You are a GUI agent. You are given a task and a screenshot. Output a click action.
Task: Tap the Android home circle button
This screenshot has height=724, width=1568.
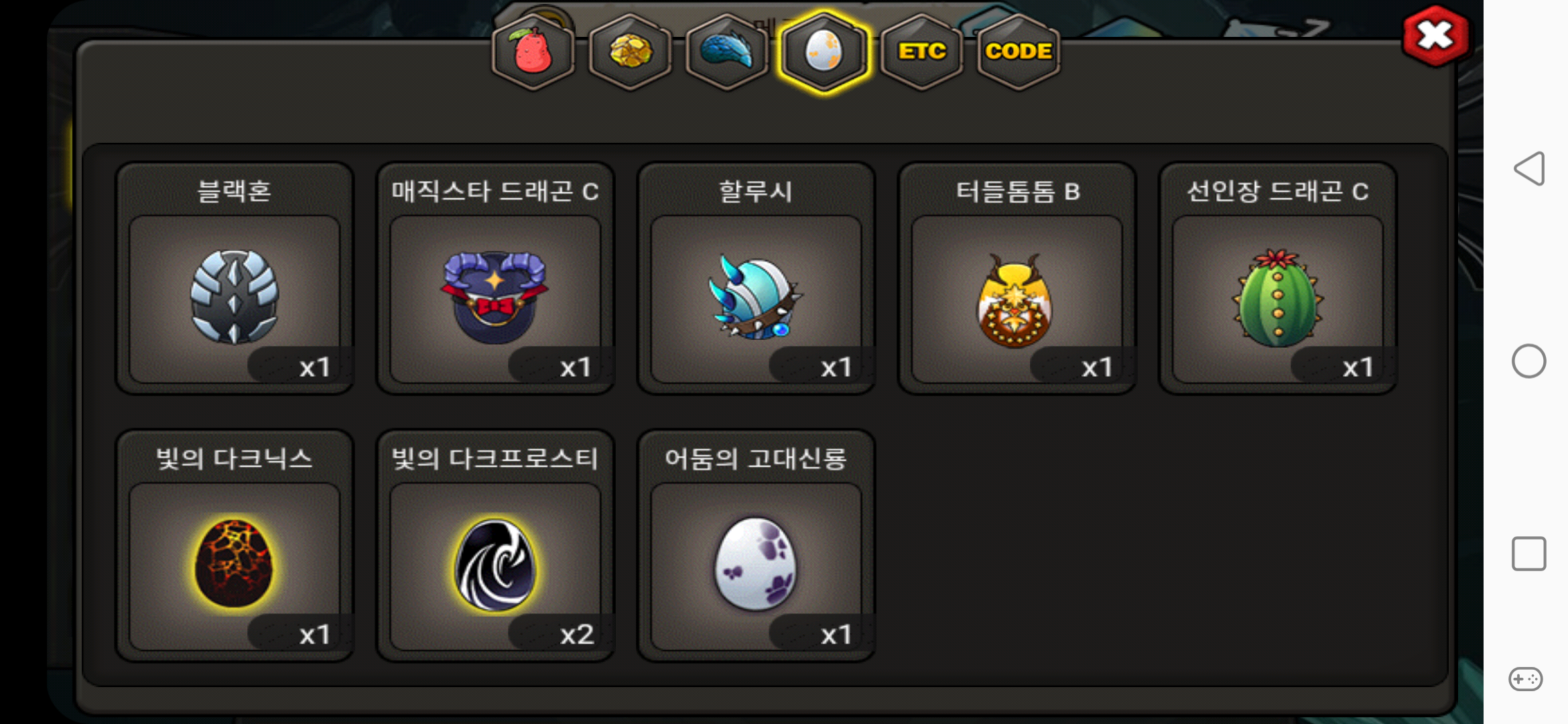click(1529, 361)
